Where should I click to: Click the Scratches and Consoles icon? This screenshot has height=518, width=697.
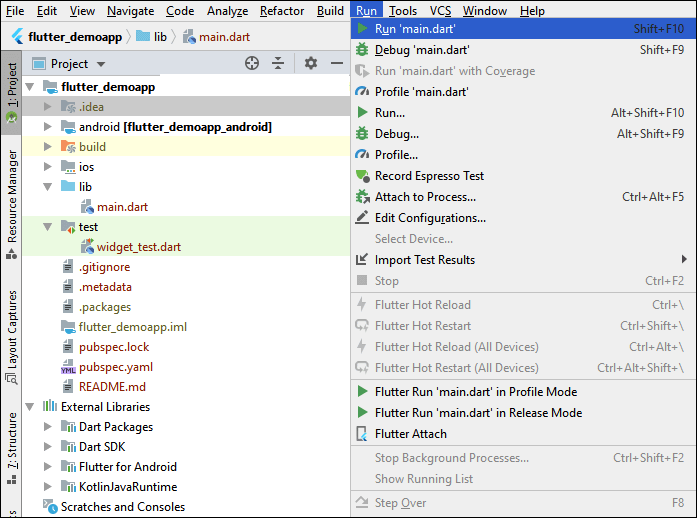pyautogui.click(x=50, y=506)
